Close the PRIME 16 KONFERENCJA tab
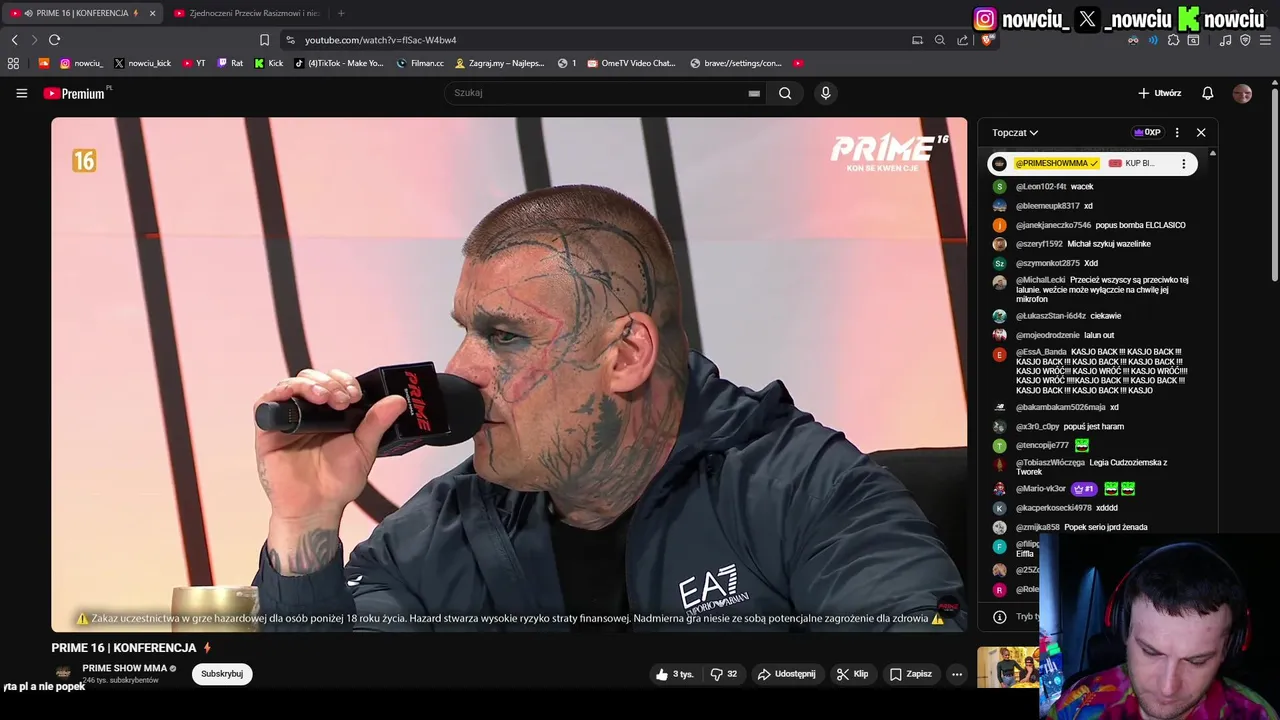Image resolution: width=1280 pixels, height=720 pixels. coord(152,13)
